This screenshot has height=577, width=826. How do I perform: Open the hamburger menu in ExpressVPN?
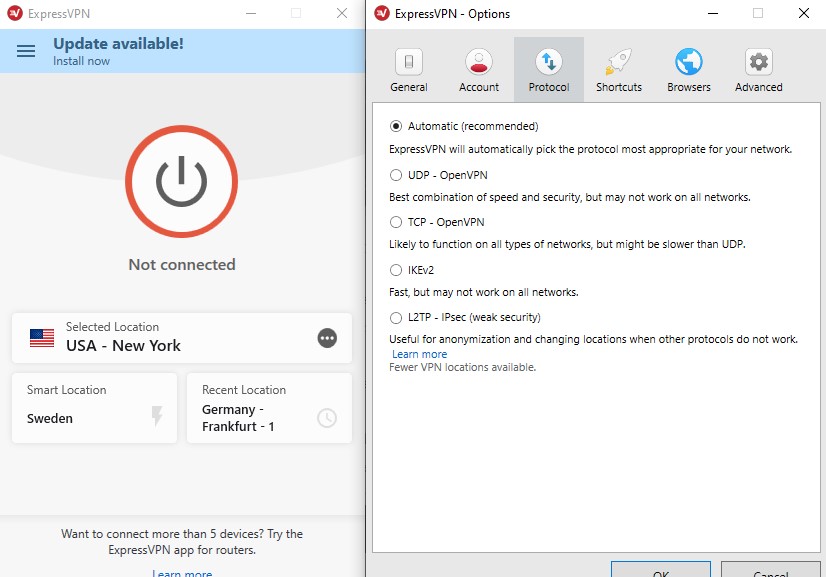pyautogui.click(x=26, y=51)
